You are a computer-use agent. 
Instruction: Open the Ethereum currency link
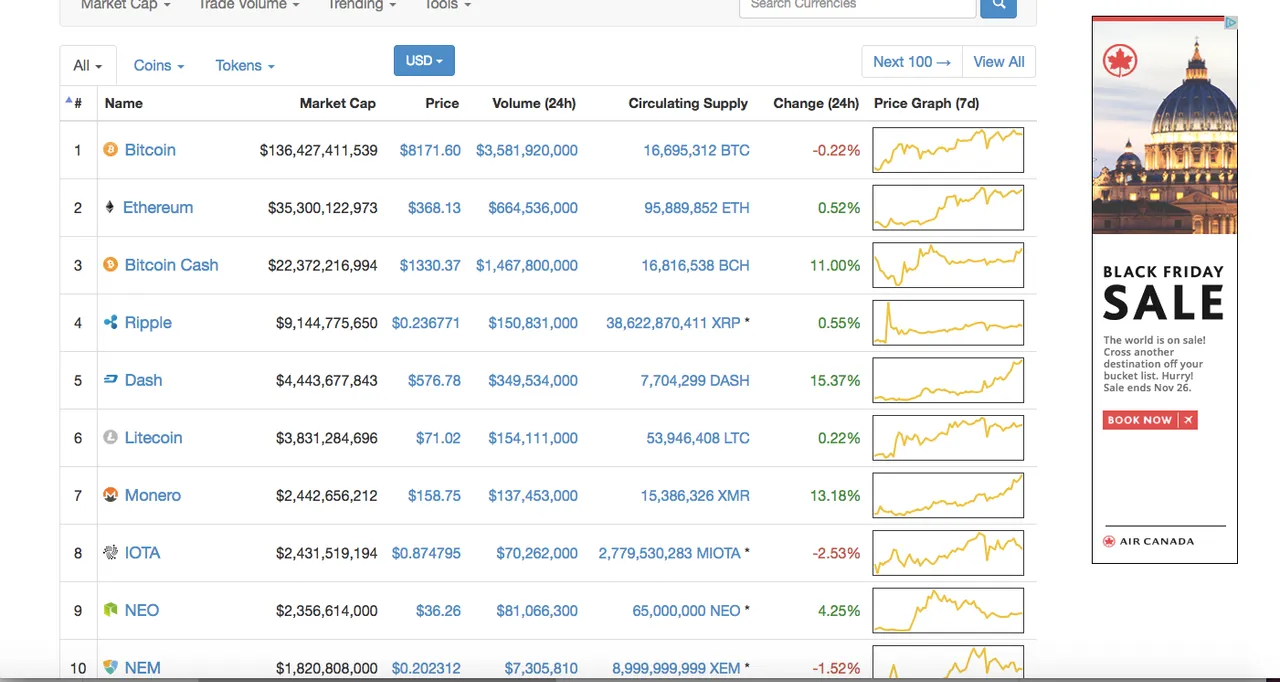pos(158,208)
